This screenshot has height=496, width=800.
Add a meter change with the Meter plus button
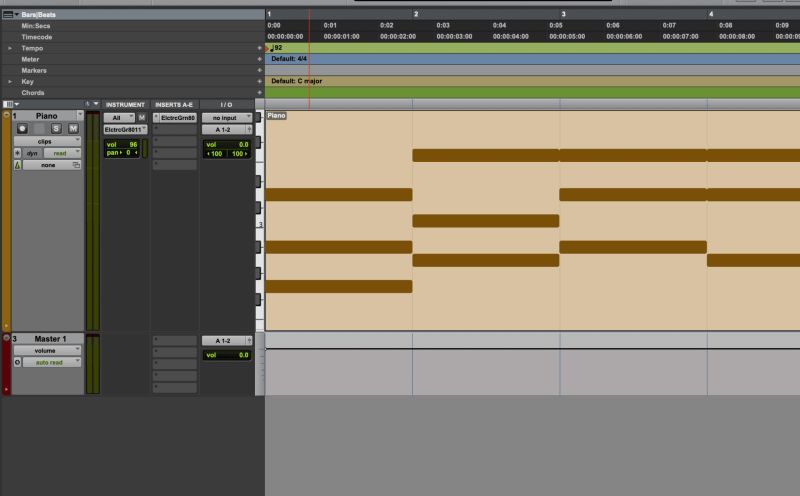[260, 59]
